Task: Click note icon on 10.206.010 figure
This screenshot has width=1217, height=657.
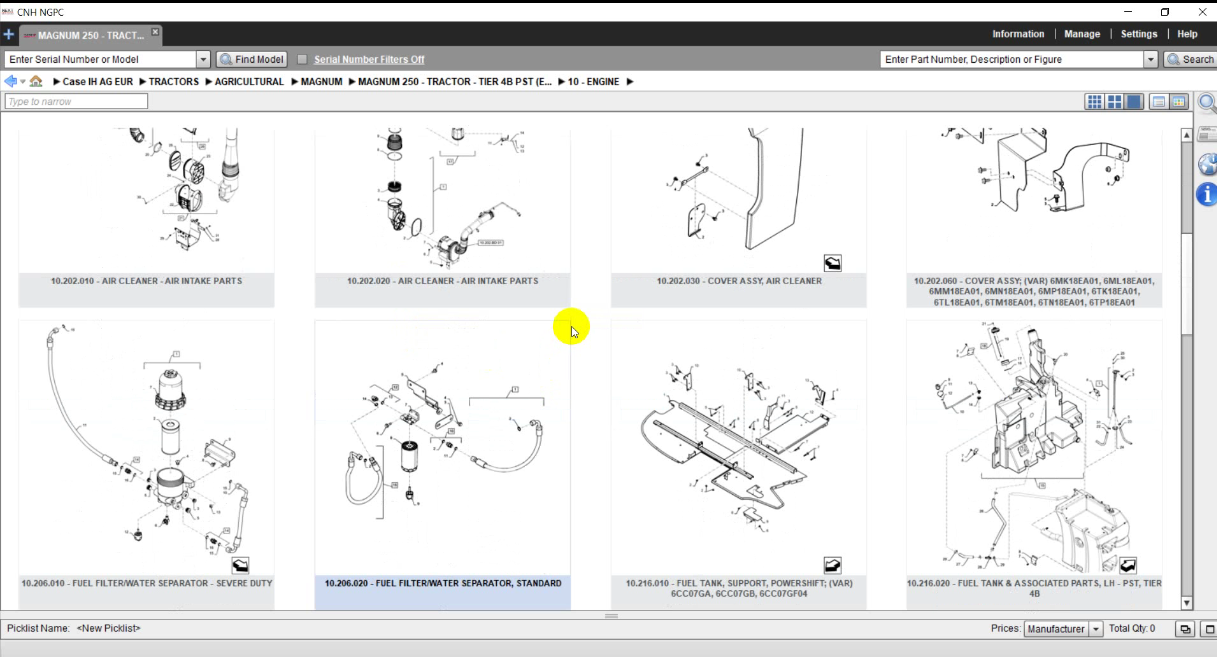Action: click(x=240, y=566)
